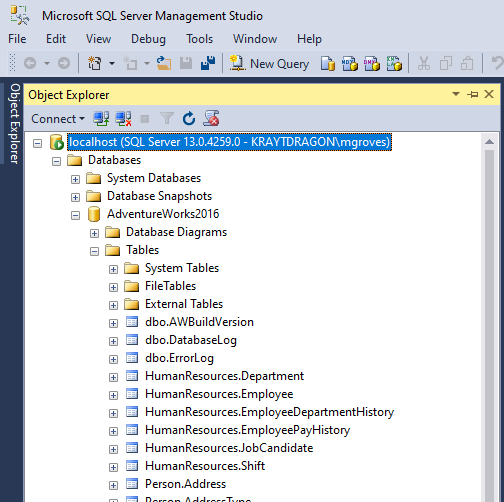
Task: Click the Connect Object Explorer icon
Action: (101, 119)
